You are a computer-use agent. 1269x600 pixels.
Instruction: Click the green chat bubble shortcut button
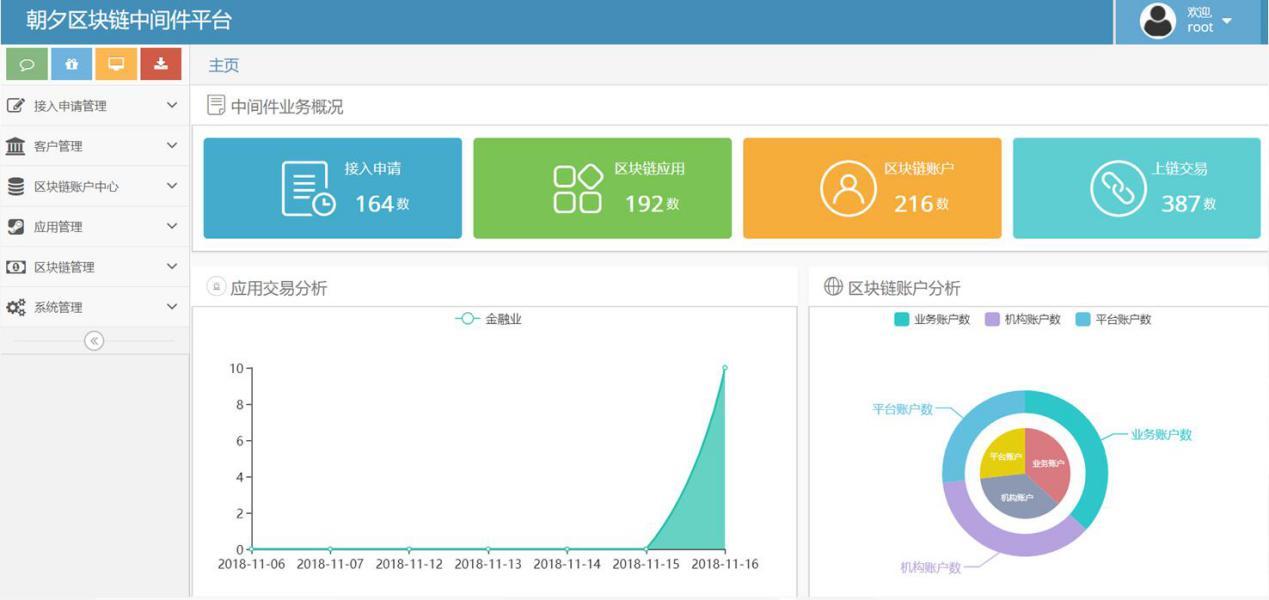27,64
